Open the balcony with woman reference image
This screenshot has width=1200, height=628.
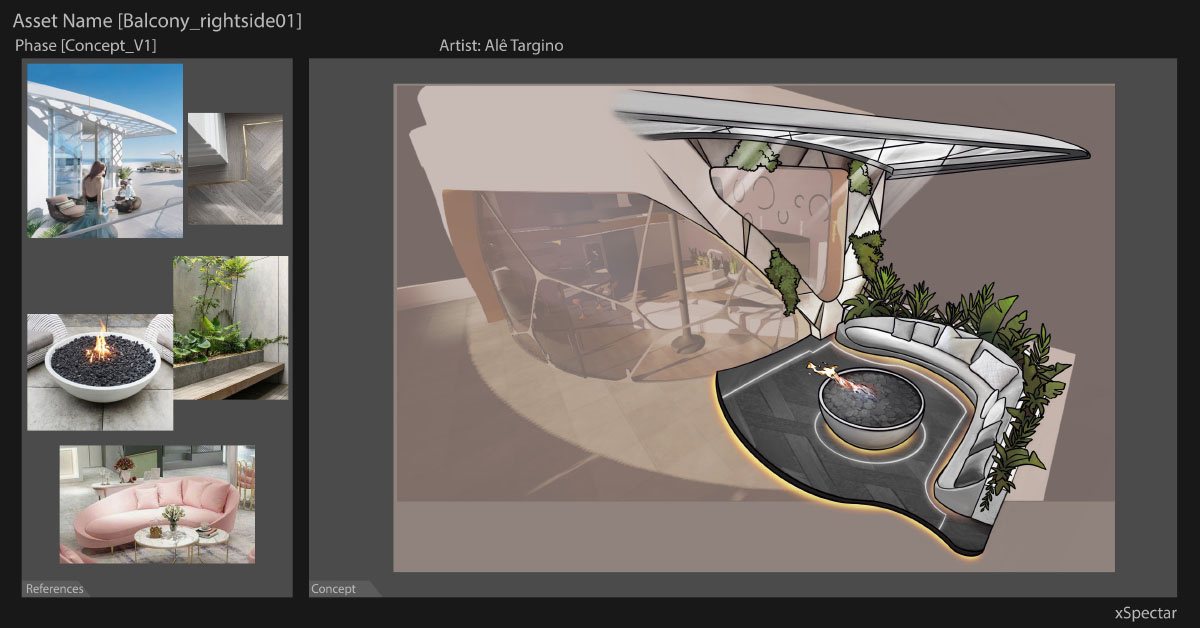(105, 150)
